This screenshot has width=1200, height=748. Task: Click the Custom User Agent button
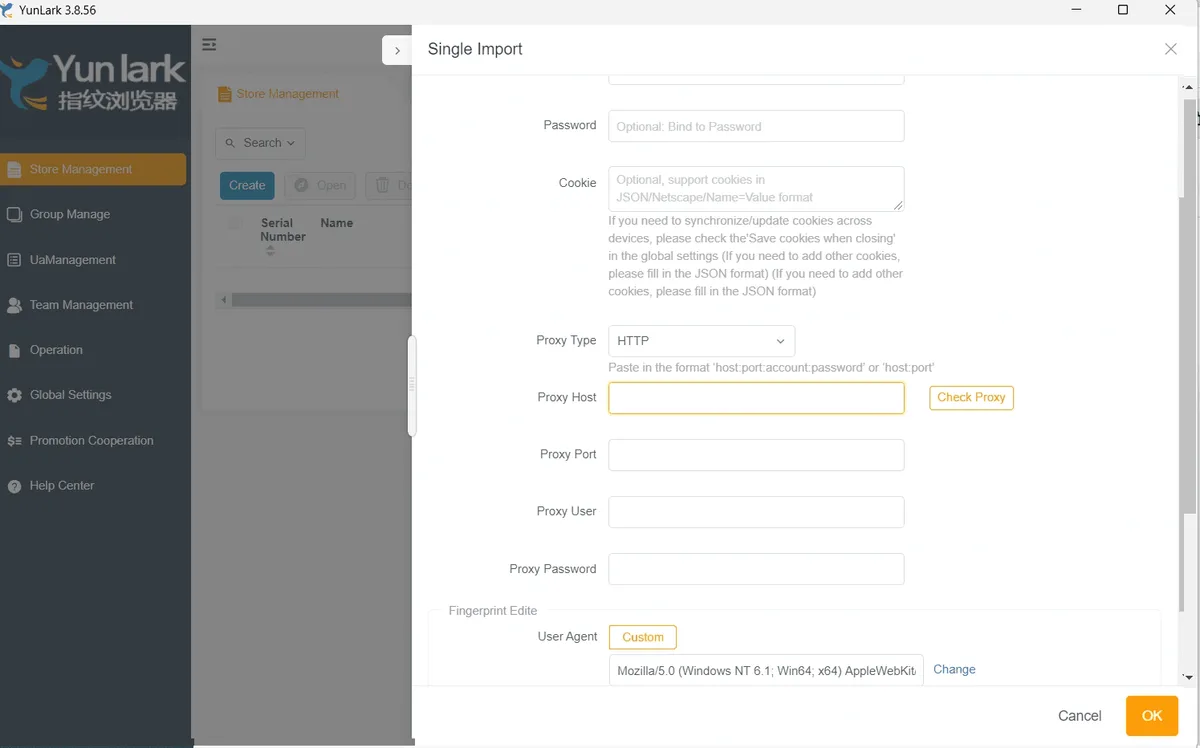643,637
